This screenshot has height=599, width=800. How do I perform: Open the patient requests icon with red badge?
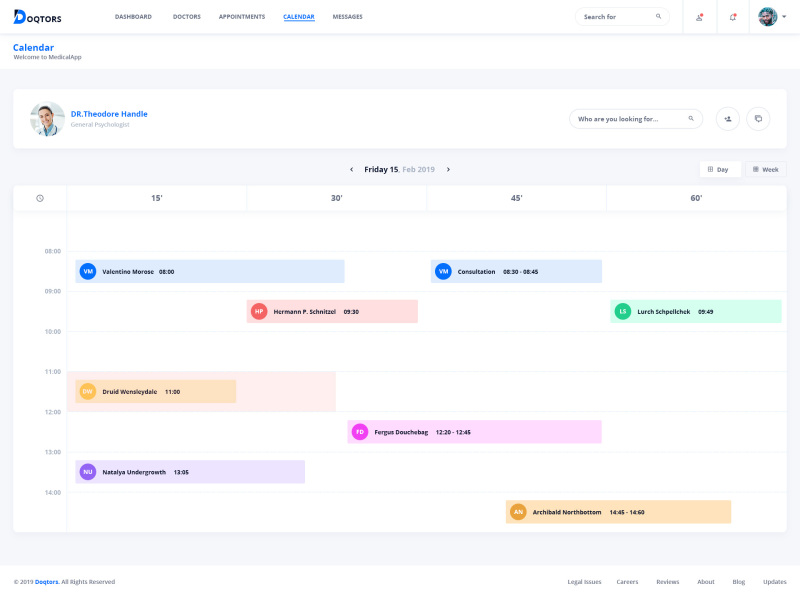pyautogui.click(x=699, y=16)
